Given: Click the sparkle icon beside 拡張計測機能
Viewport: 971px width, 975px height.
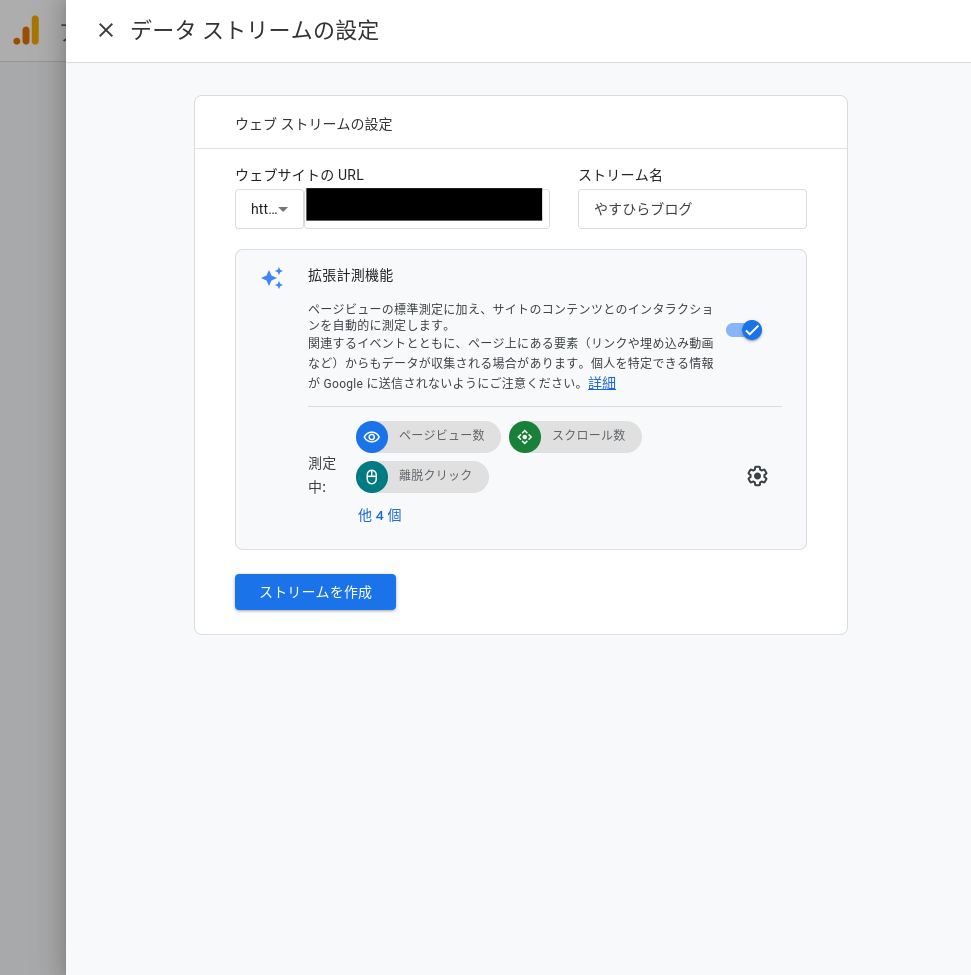Looking at the screenshot, I should pyautogui.click(x=272, y=278).
